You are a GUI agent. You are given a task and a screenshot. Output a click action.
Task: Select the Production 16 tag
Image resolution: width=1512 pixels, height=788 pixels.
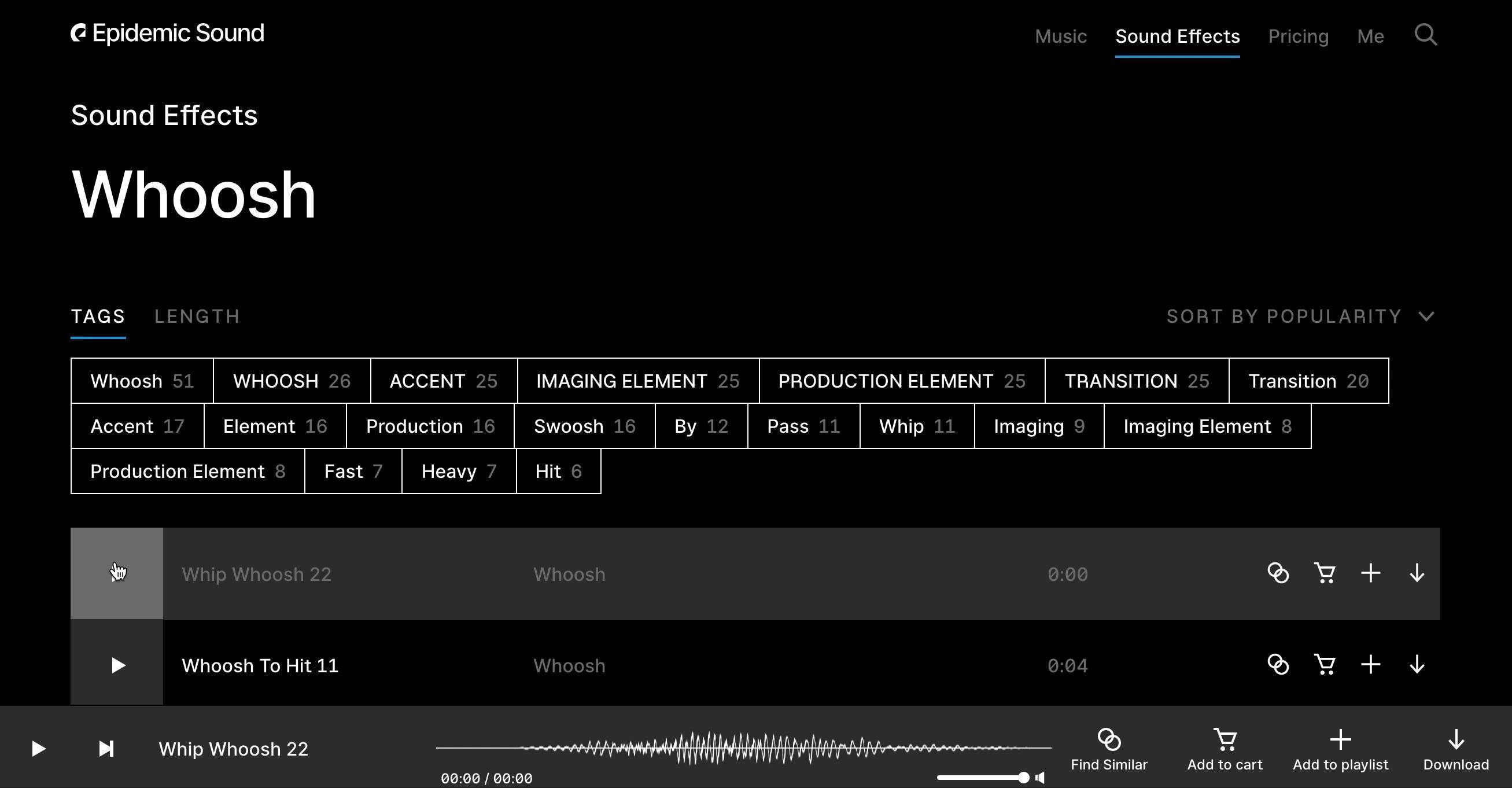[430, 426]
